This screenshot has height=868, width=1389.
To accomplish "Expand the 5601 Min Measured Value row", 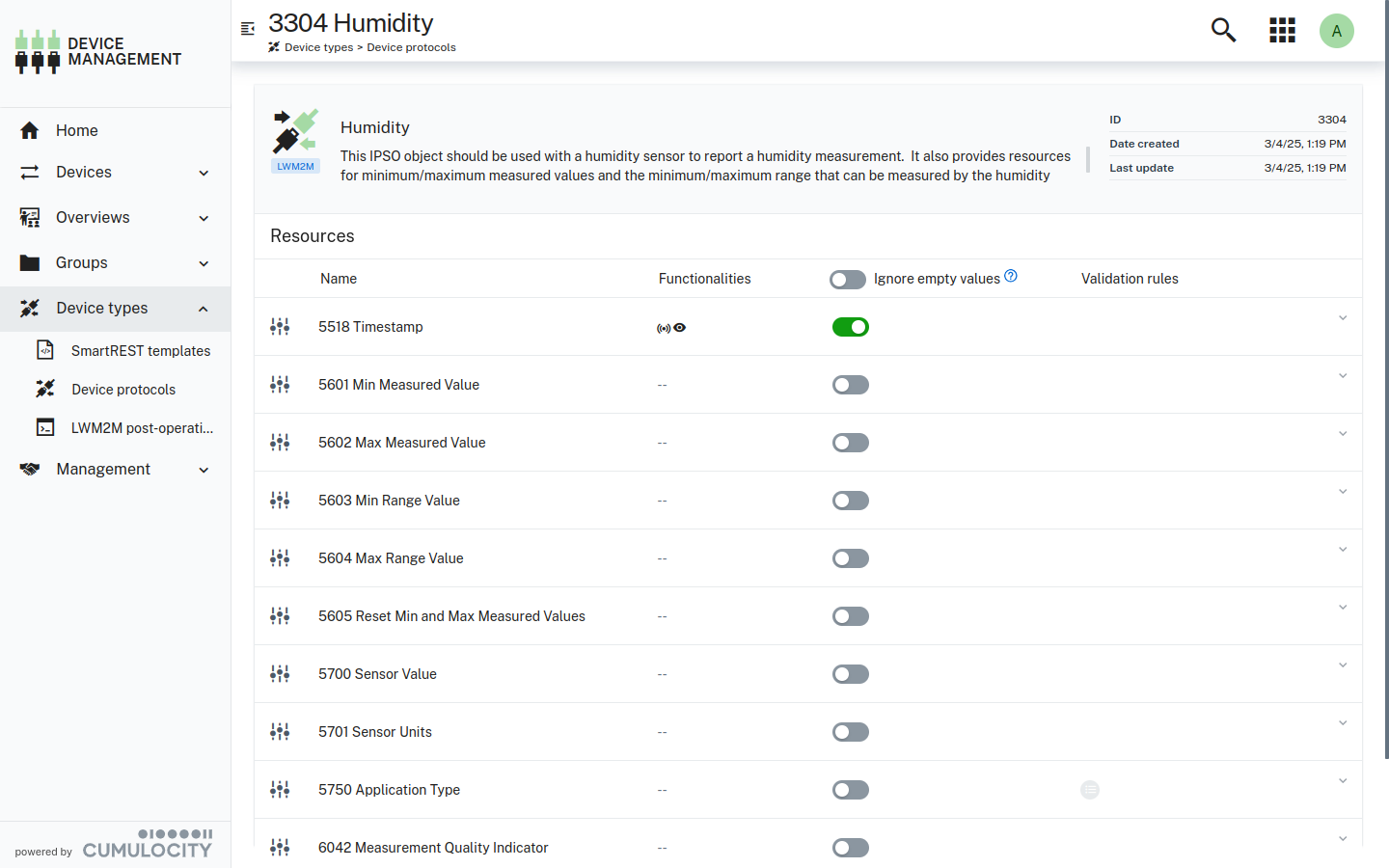I will (x=1342, y=376).
